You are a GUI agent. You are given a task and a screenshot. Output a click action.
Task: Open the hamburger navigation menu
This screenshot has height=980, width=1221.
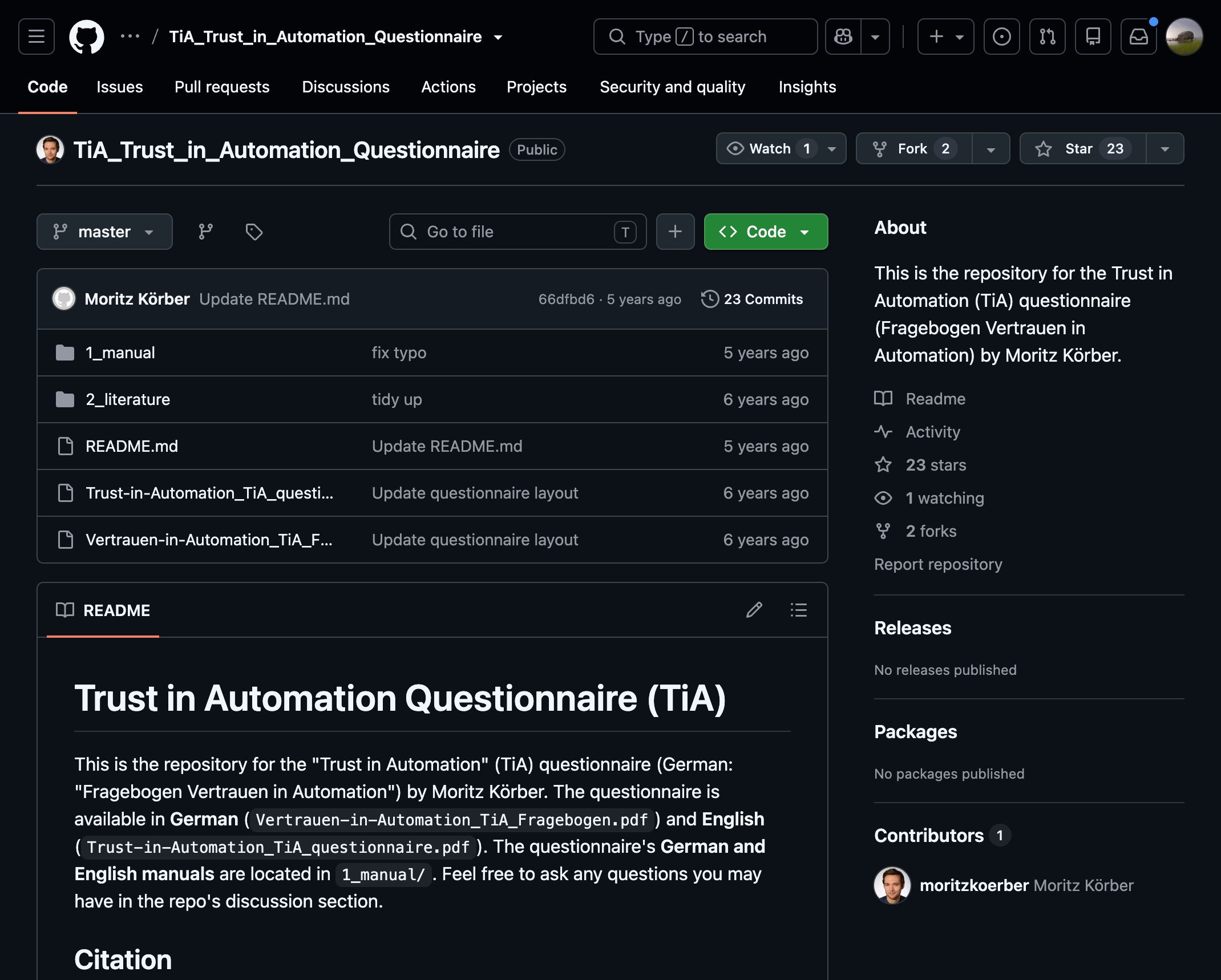coord(37,37)
